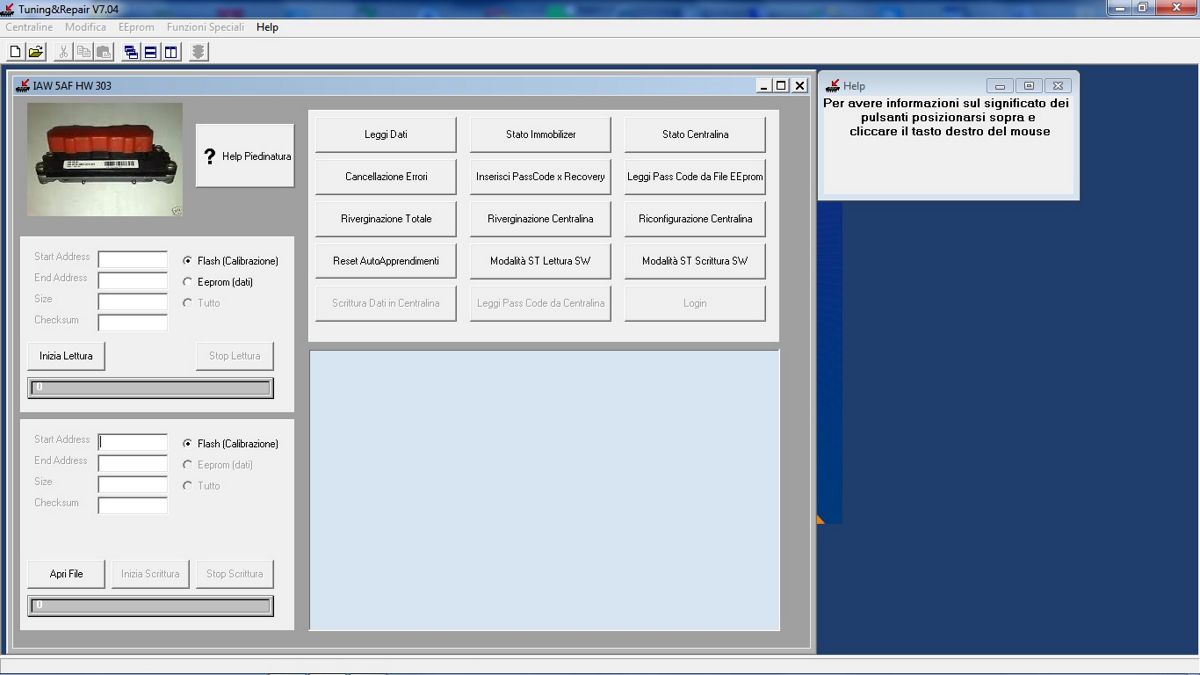The width and height of the screenshot is (1200, 675).
Task: Click the Stato Immobilizer button
Action: [x=540, y=134]
